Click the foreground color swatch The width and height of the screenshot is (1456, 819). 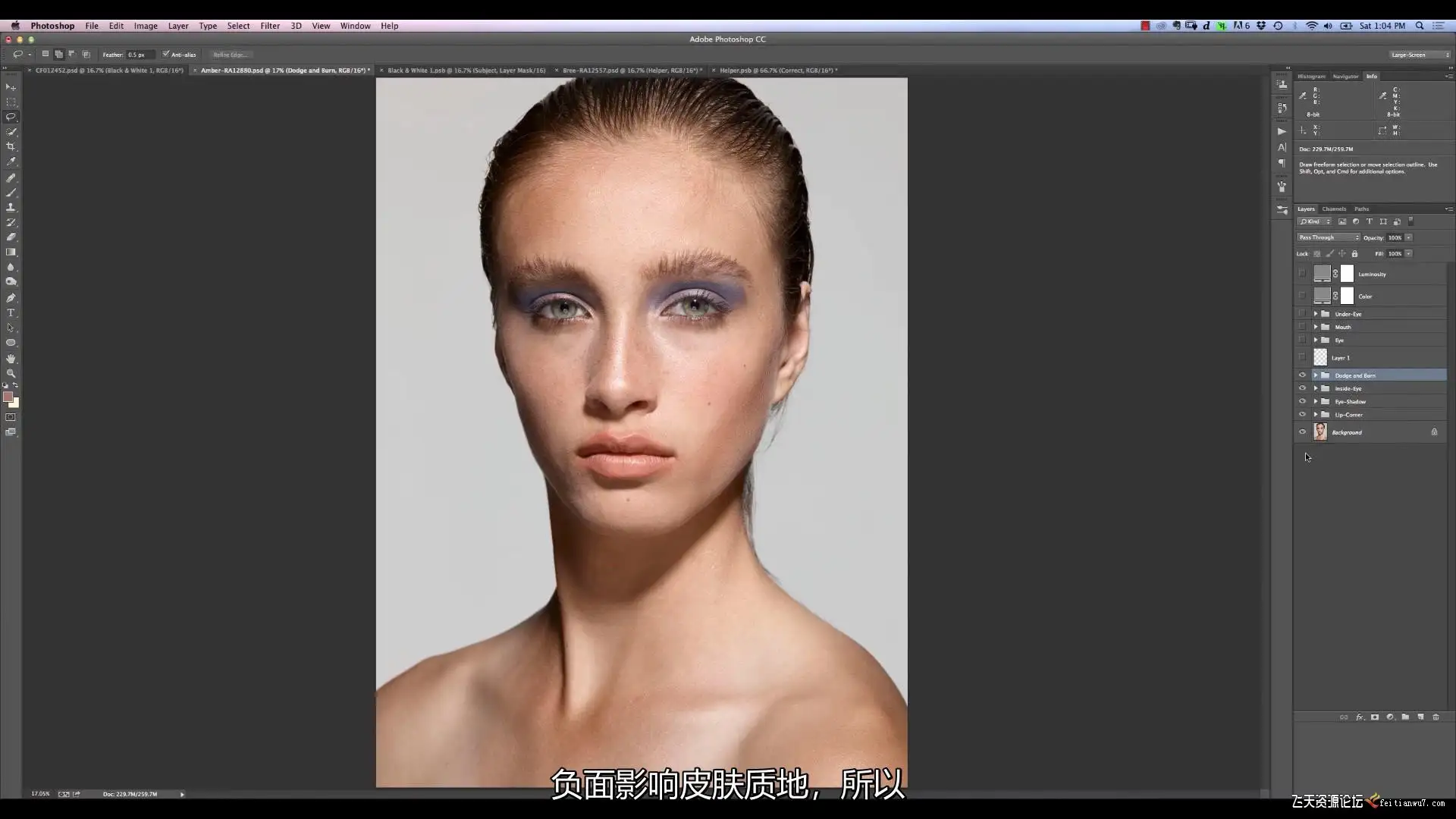click(x=8, y=397)
